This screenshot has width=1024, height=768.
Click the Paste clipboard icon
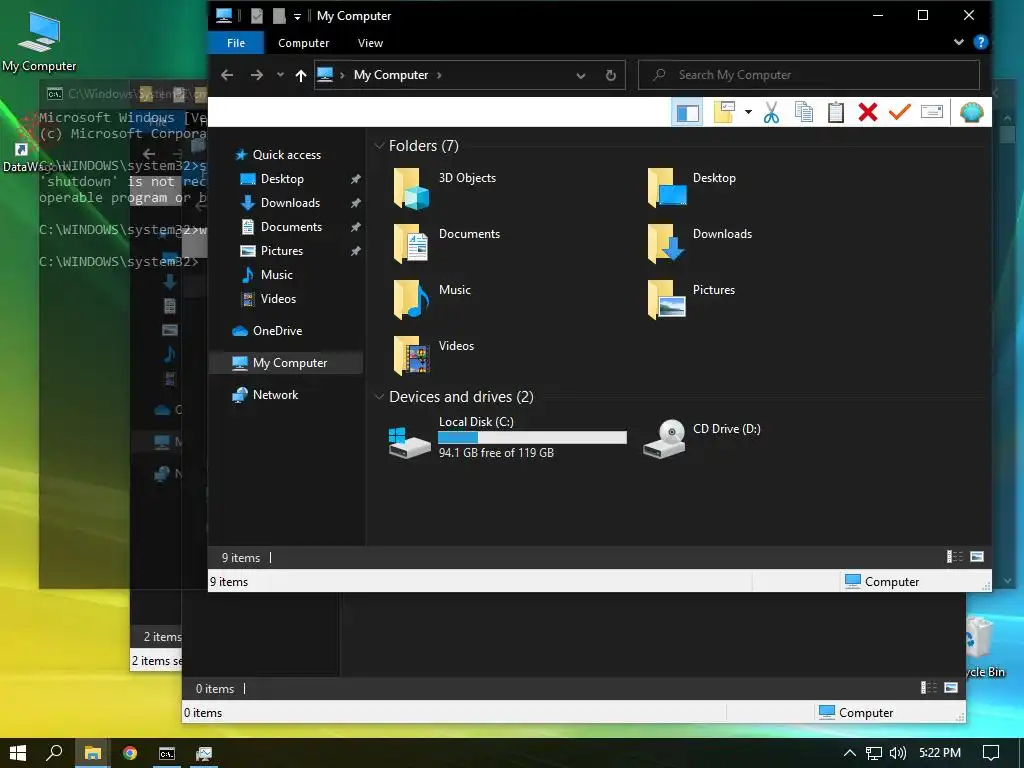point(836,112)
